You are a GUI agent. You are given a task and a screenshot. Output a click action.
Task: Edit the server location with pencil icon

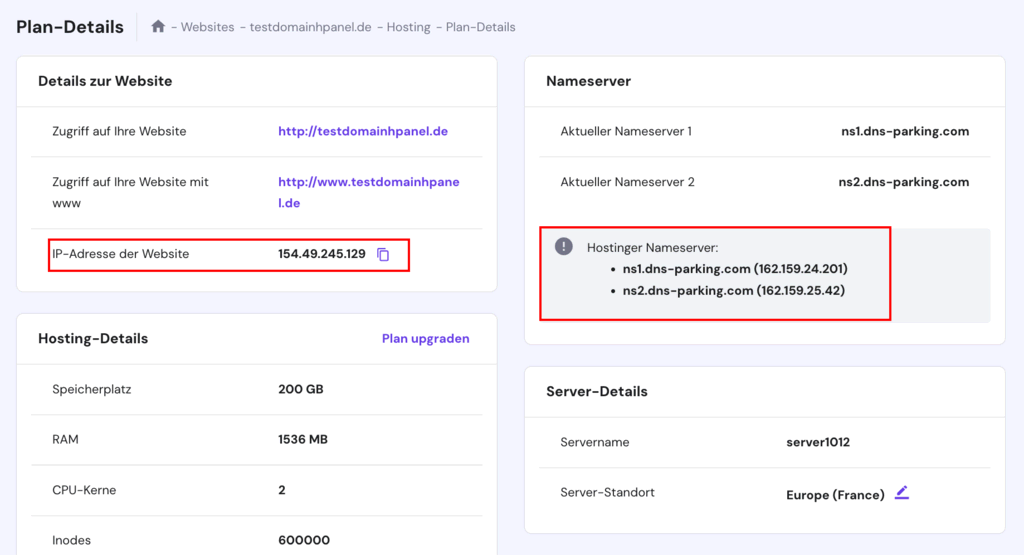902,493
